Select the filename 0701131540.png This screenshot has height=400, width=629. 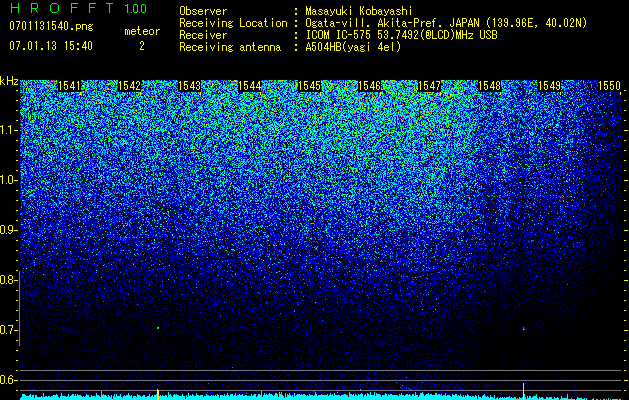coord(51,26)
